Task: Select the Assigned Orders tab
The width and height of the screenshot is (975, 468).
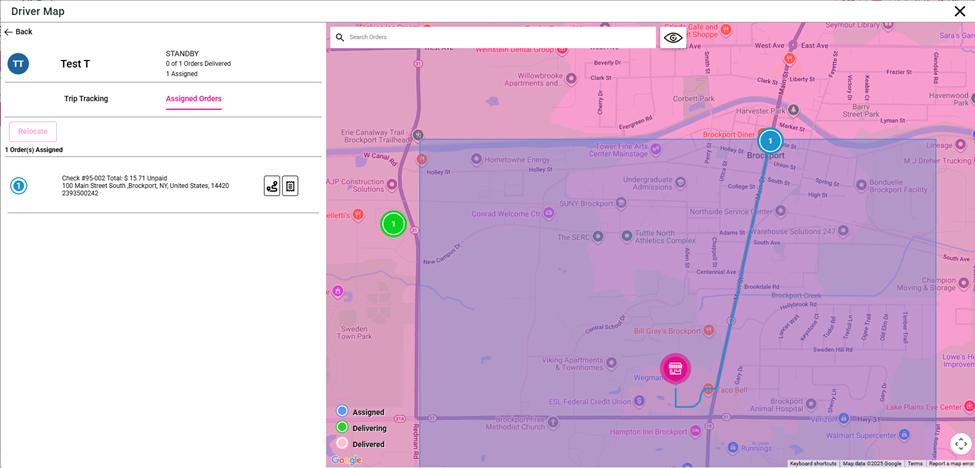Action: click(x=194, y=99)
